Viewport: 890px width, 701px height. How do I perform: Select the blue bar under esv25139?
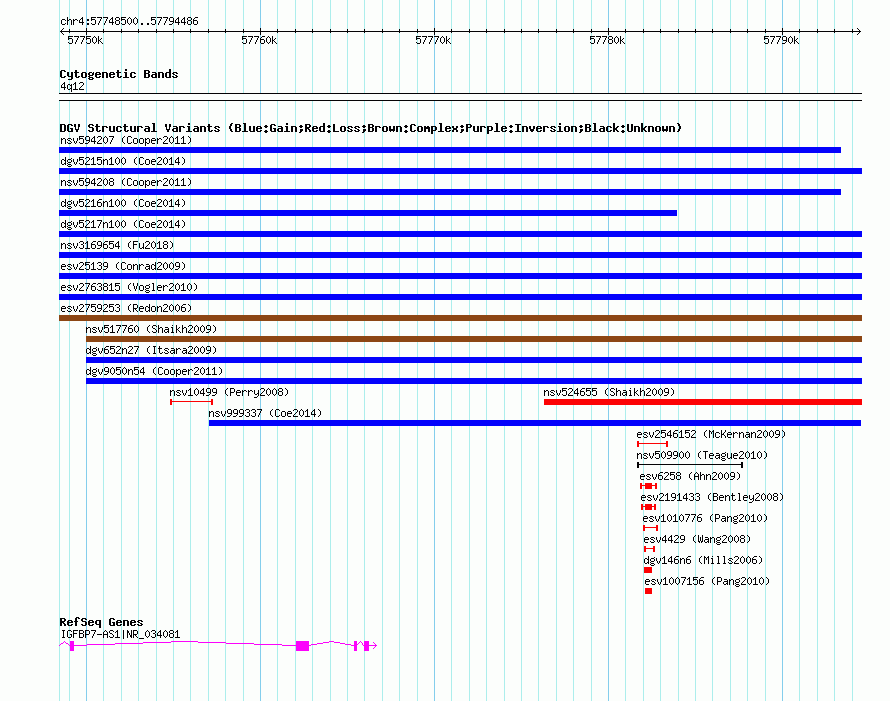click(460, 276)
